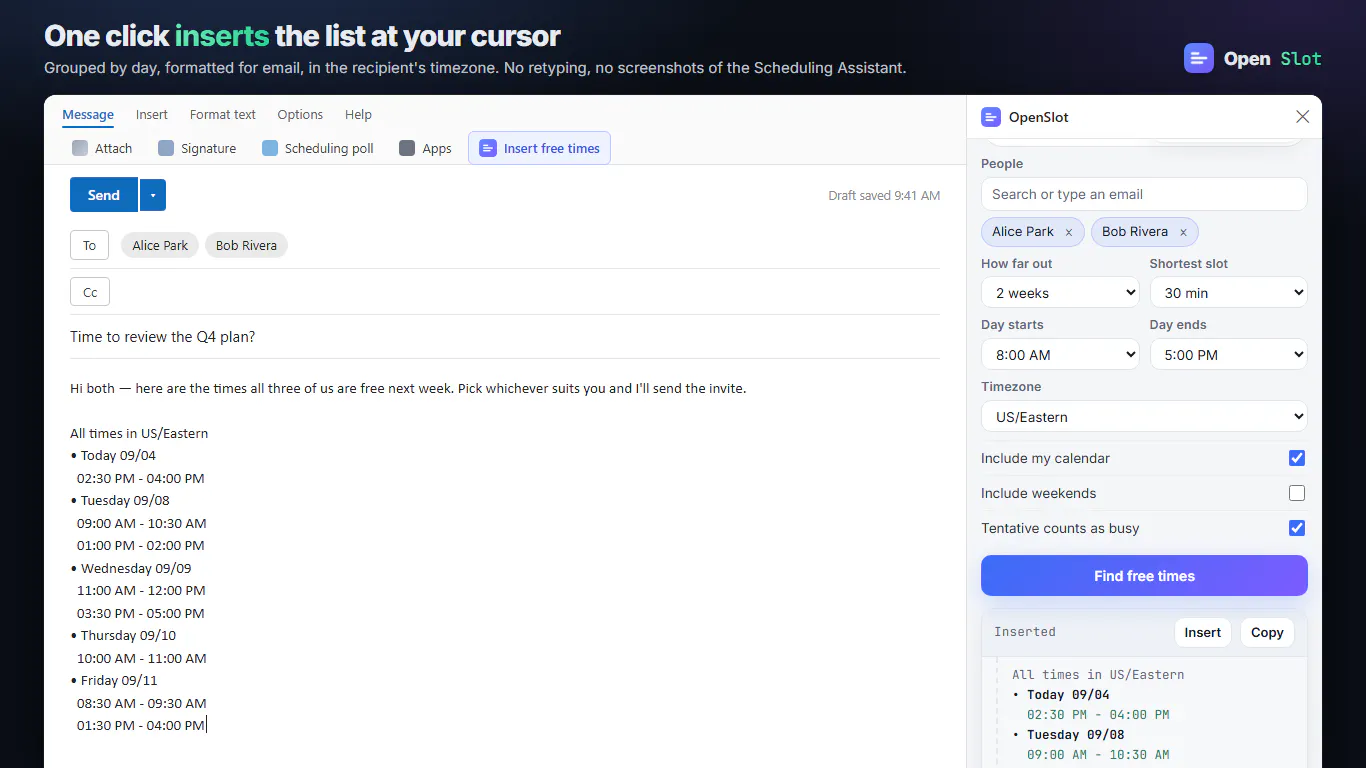Click 'Hi both' intro sentence in email

[x=408, y=388]
